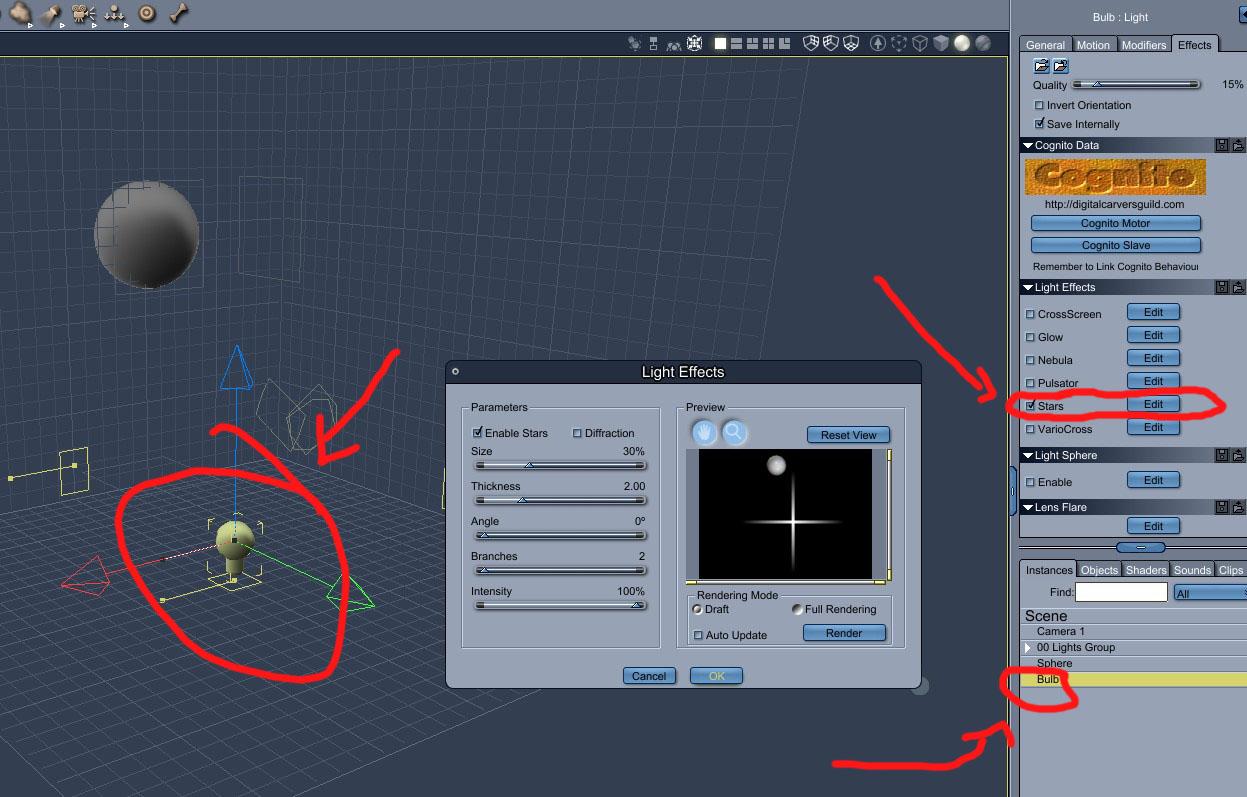Screen dimensions: 1247x797
Task: Select the particle emitter tool
Action: click(116, 14)
